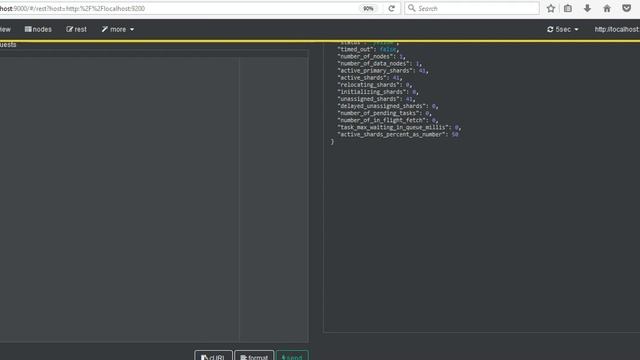Change the 5sec refresh interval dropdown
Image resolution: width=640 pixels, height=360 pixels.
562,29
